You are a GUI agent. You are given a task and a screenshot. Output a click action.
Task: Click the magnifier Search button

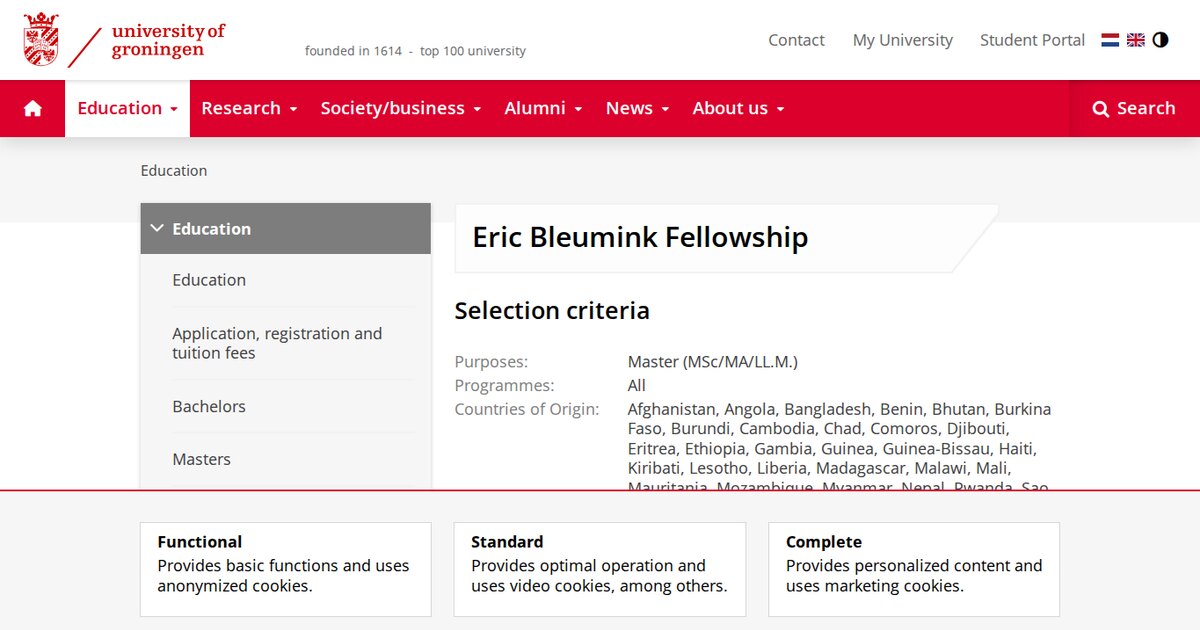pyautogui.click(x=1134, y=108)
